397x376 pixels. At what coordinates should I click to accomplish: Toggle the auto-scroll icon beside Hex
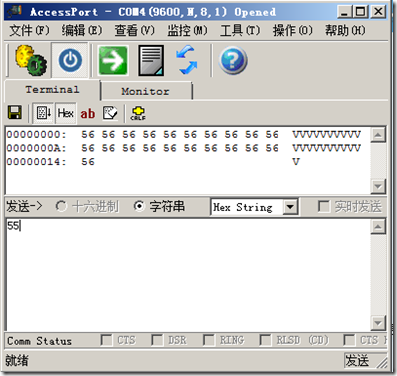(44, 113)
